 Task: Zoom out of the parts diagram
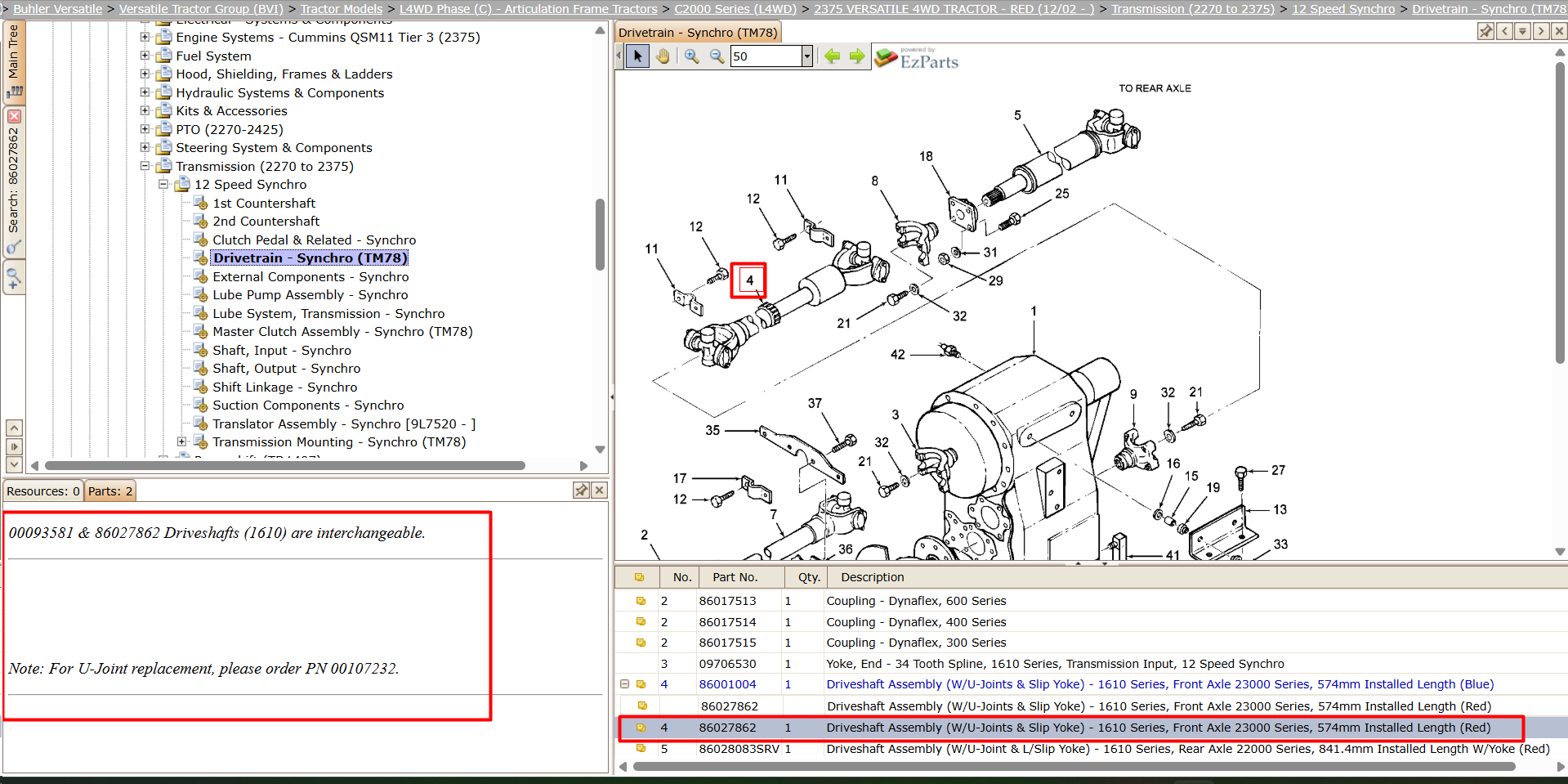click(717, 56)
